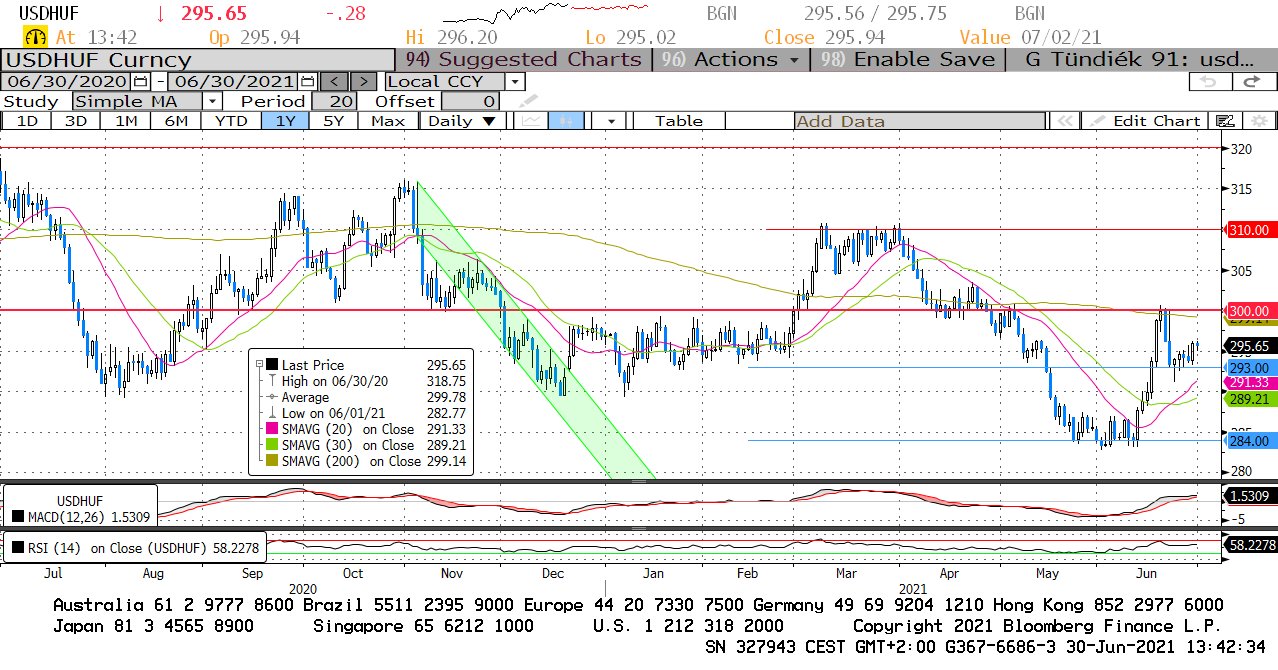Click the 291.33 pink axis label
Screen dimensions: 1278x670
coord(1251,382)
